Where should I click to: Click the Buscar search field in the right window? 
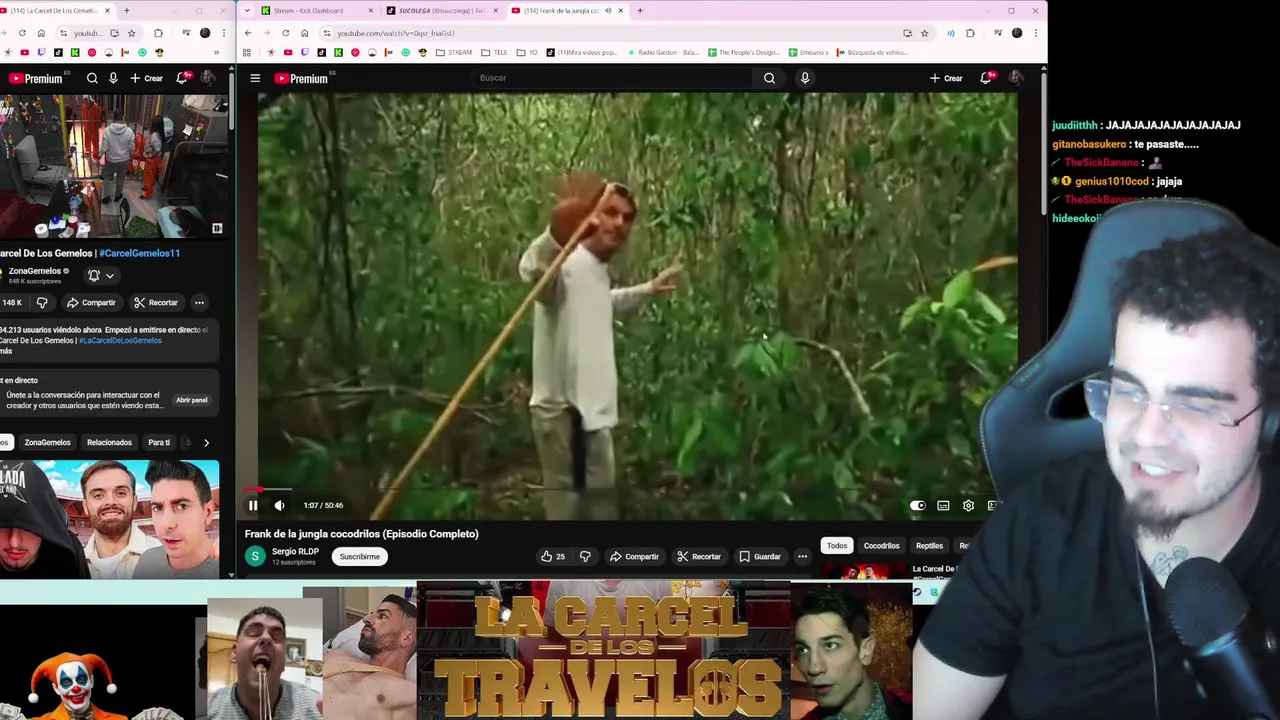coord(610,78)
